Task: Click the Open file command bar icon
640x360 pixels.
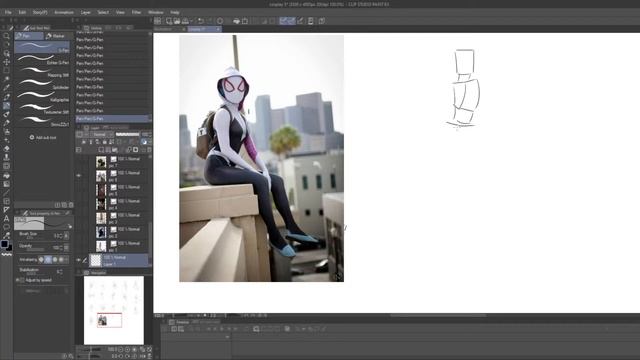Action: pyautogui.click(x=177, y=21)
